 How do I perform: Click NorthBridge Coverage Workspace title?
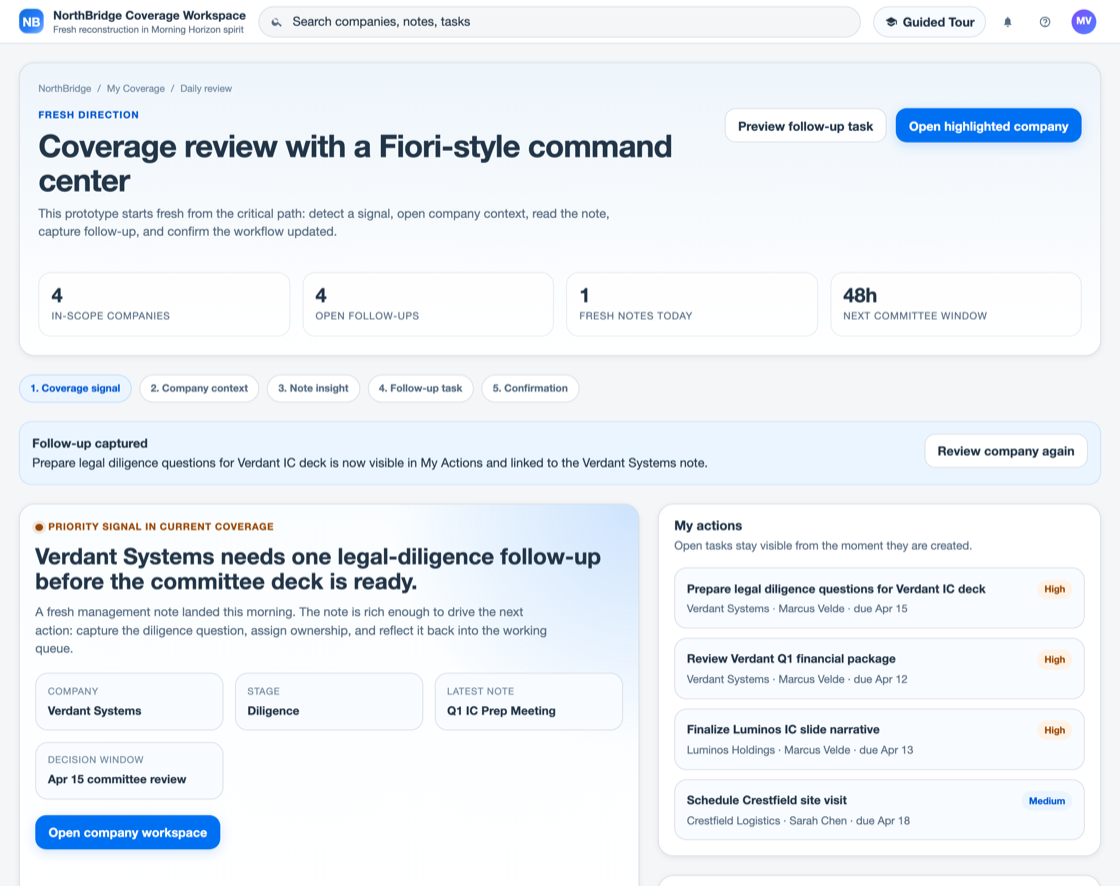(149, 15)
